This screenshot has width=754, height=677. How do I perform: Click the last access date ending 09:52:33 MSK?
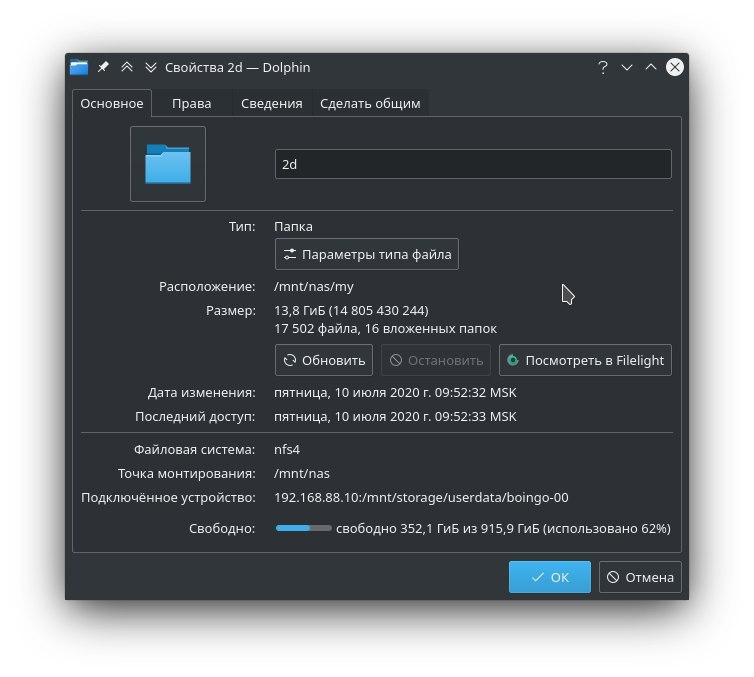click(x=395, y=416)
